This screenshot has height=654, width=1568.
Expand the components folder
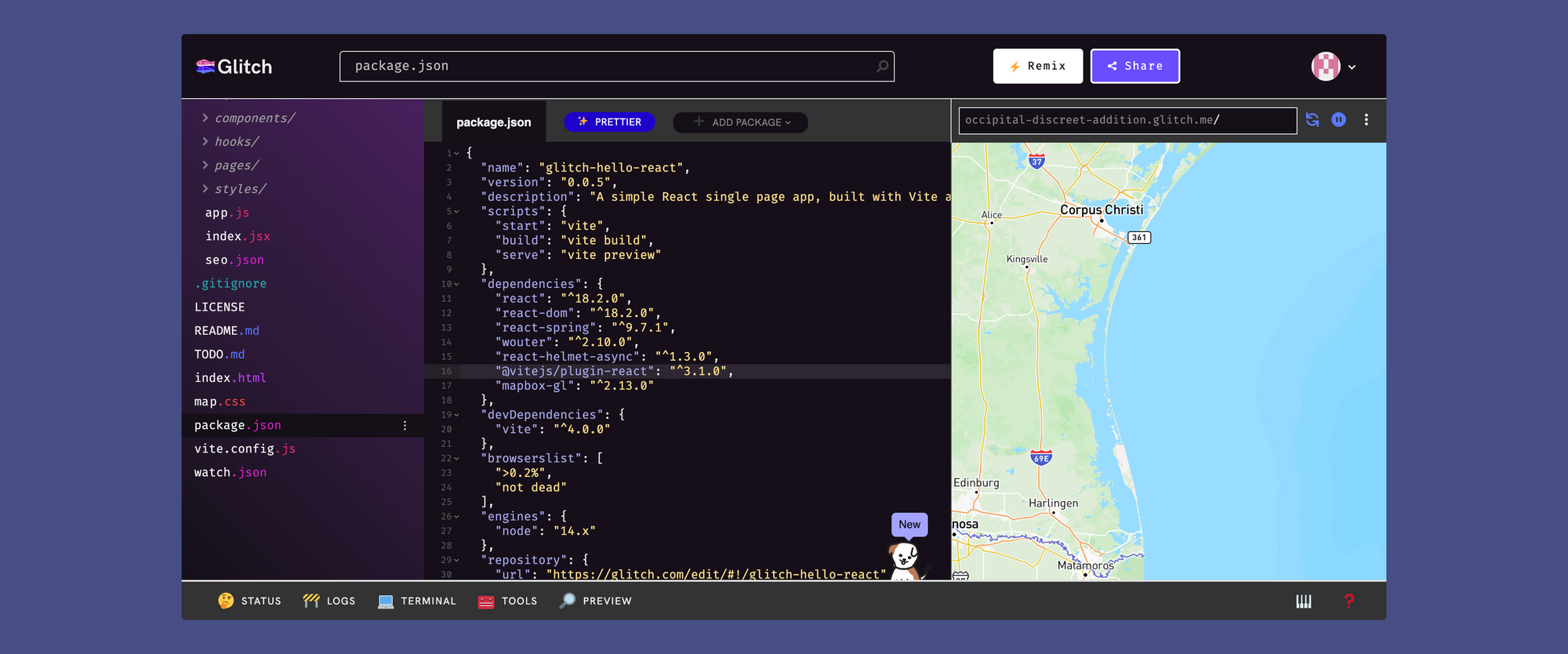pyautogui.click(x=205, y=118)
